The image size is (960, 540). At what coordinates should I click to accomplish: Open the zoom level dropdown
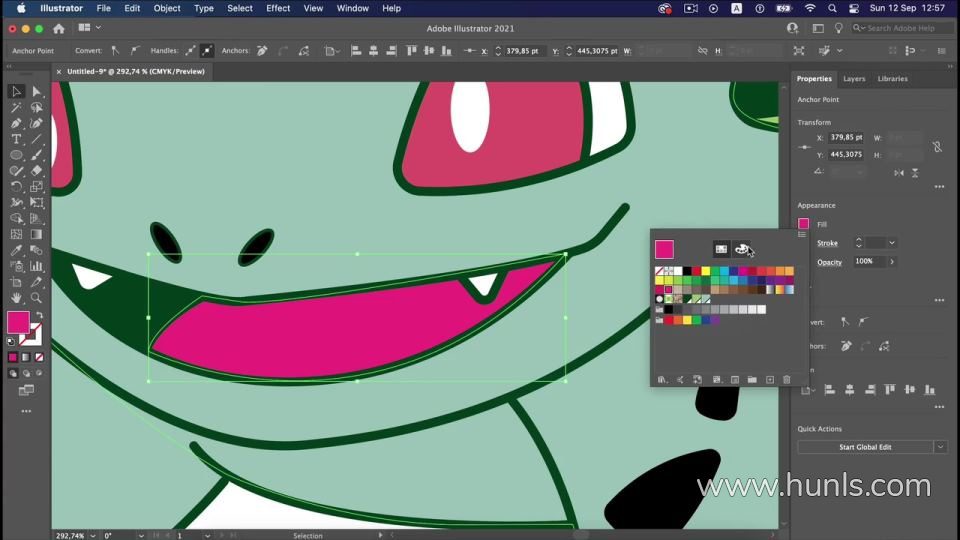click(x=93, y=536)
